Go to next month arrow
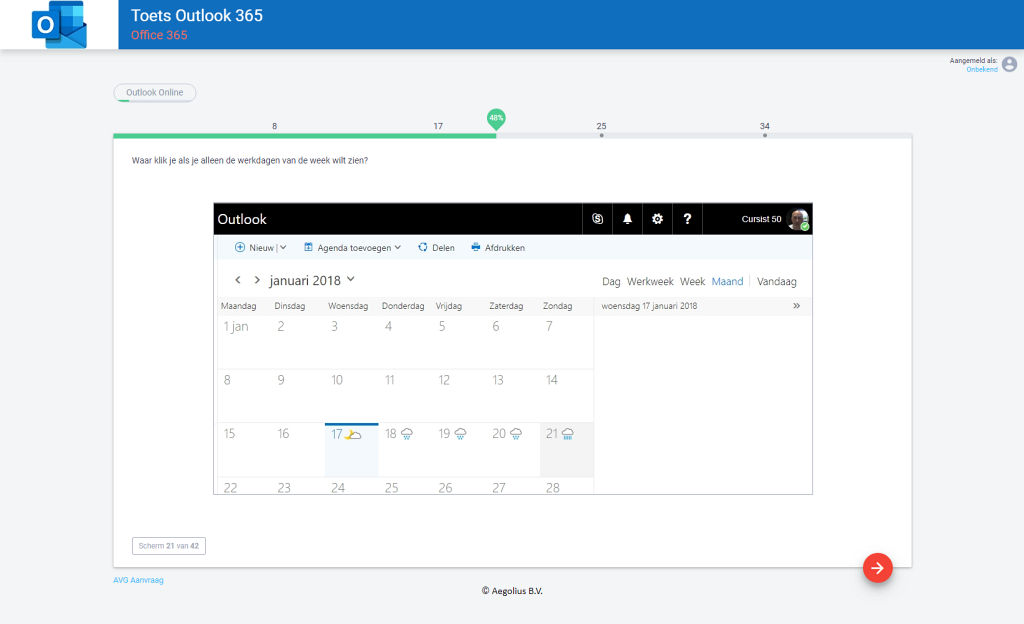The width and height of the screenshot is (1024, 624). click(257, 280)
